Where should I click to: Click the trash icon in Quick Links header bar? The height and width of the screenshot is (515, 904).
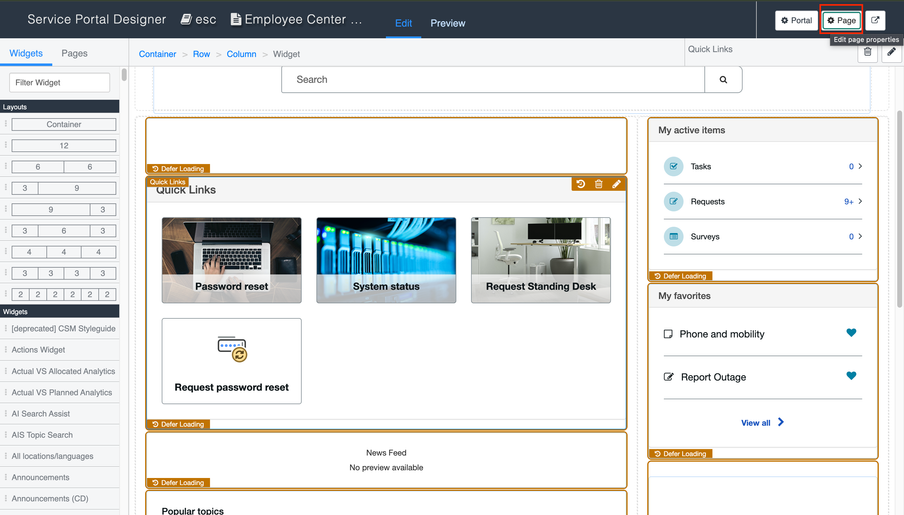pyautogui.click(x=868, y=52)
